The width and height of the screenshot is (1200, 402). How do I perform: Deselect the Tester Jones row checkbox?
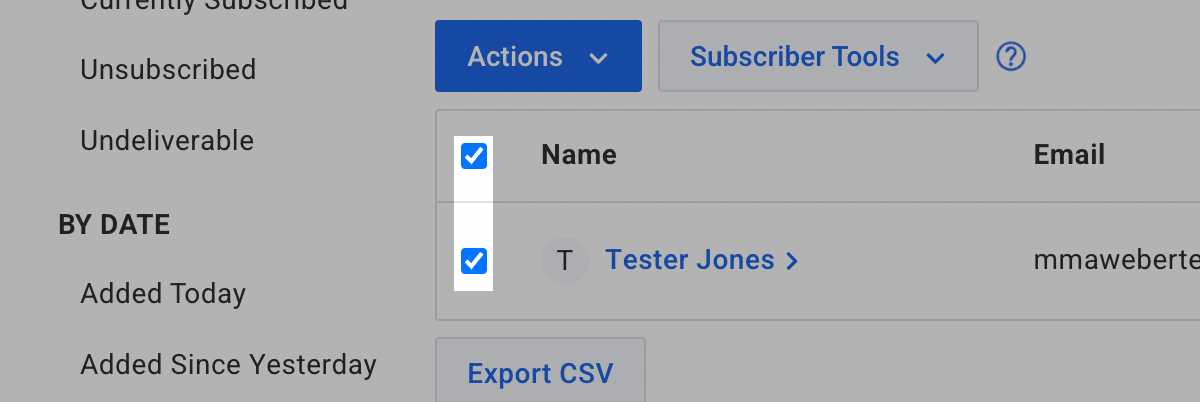click(474, 261)
